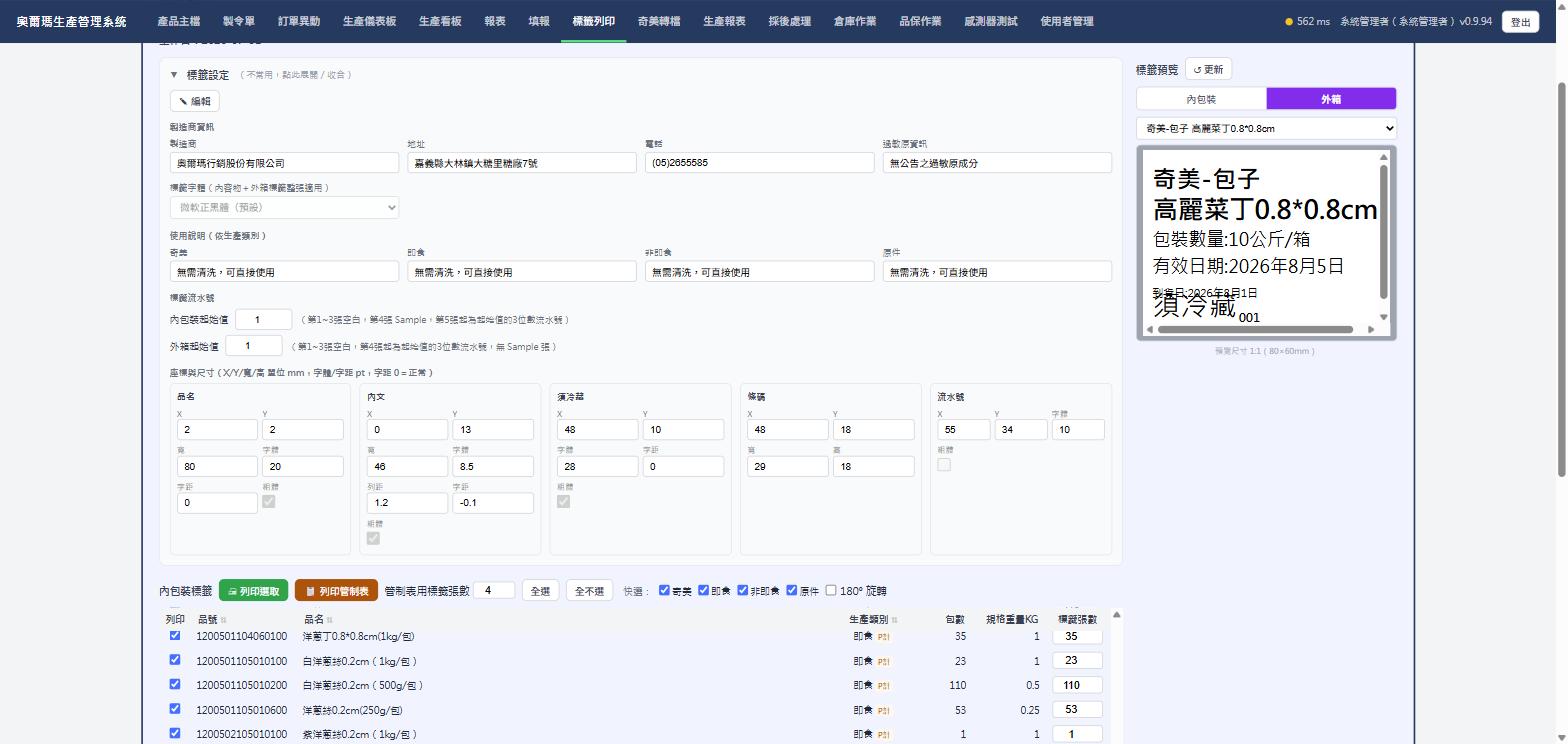Click label preview horizontal scrollbar thumb
The width and height of the screenshot is (1568, 744).
click(x=1255, y=329)
